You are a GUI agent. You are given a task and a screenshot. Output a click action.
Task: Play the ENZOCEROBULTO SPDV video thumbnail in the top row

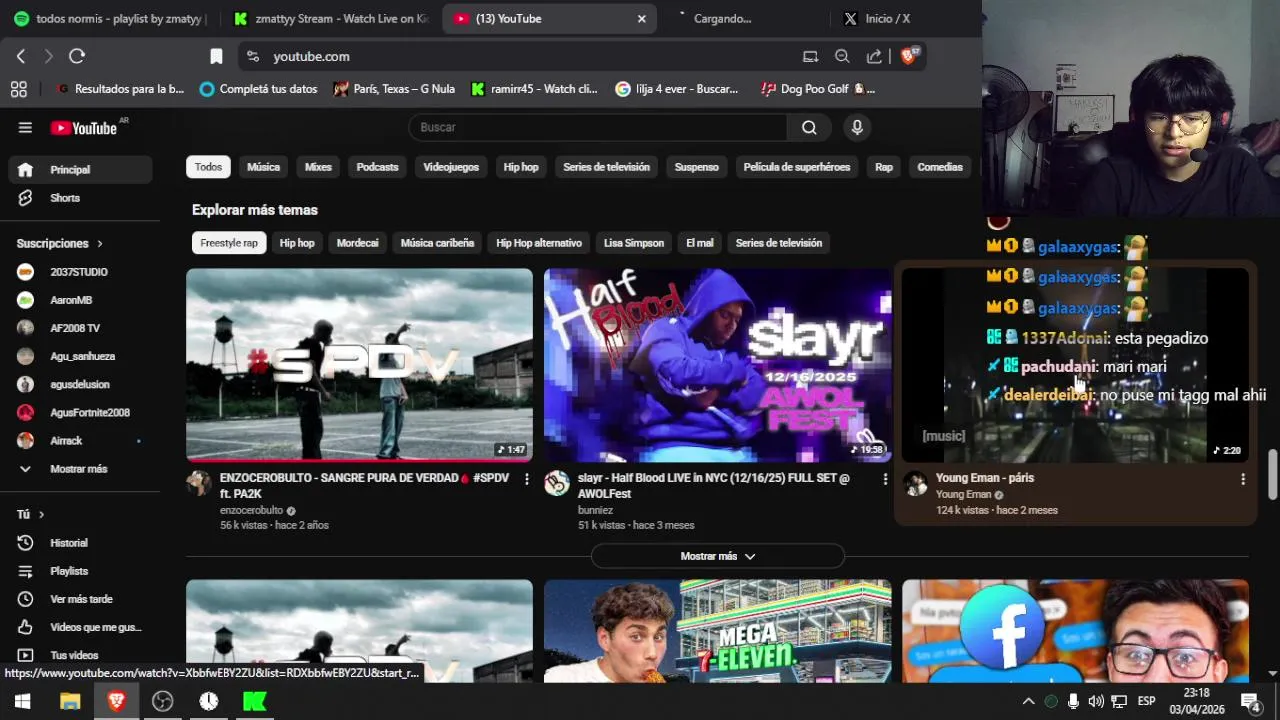pos(359,365)
